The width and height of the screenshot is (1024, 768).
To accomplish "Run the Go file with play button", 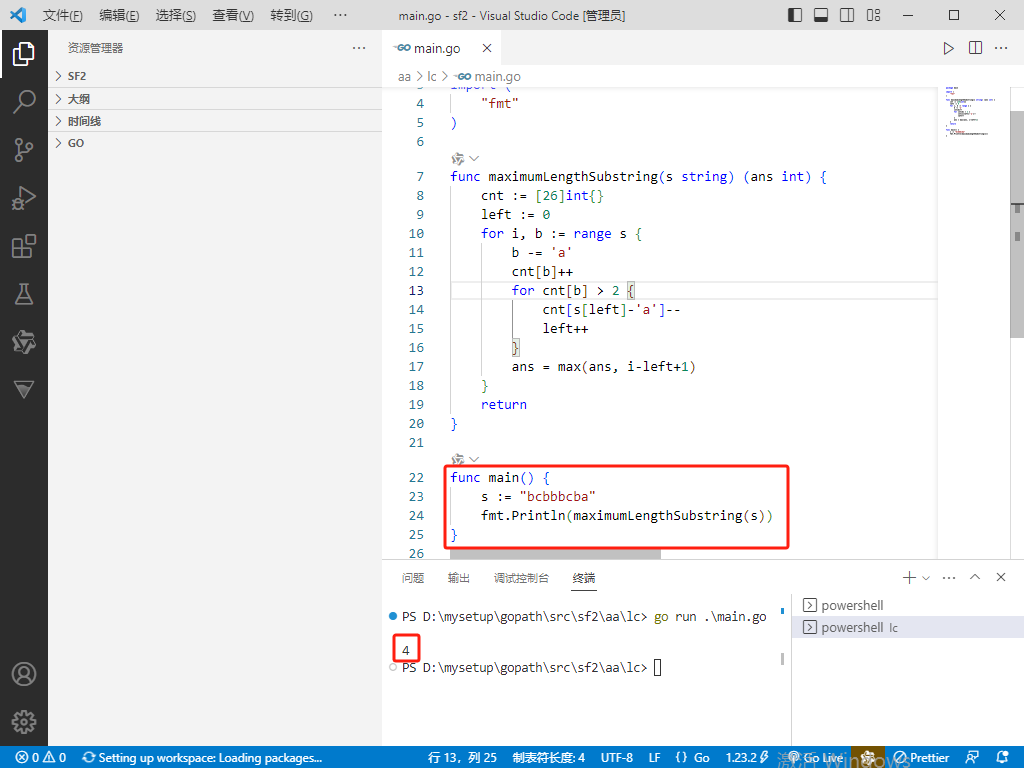I will point(949,48).
